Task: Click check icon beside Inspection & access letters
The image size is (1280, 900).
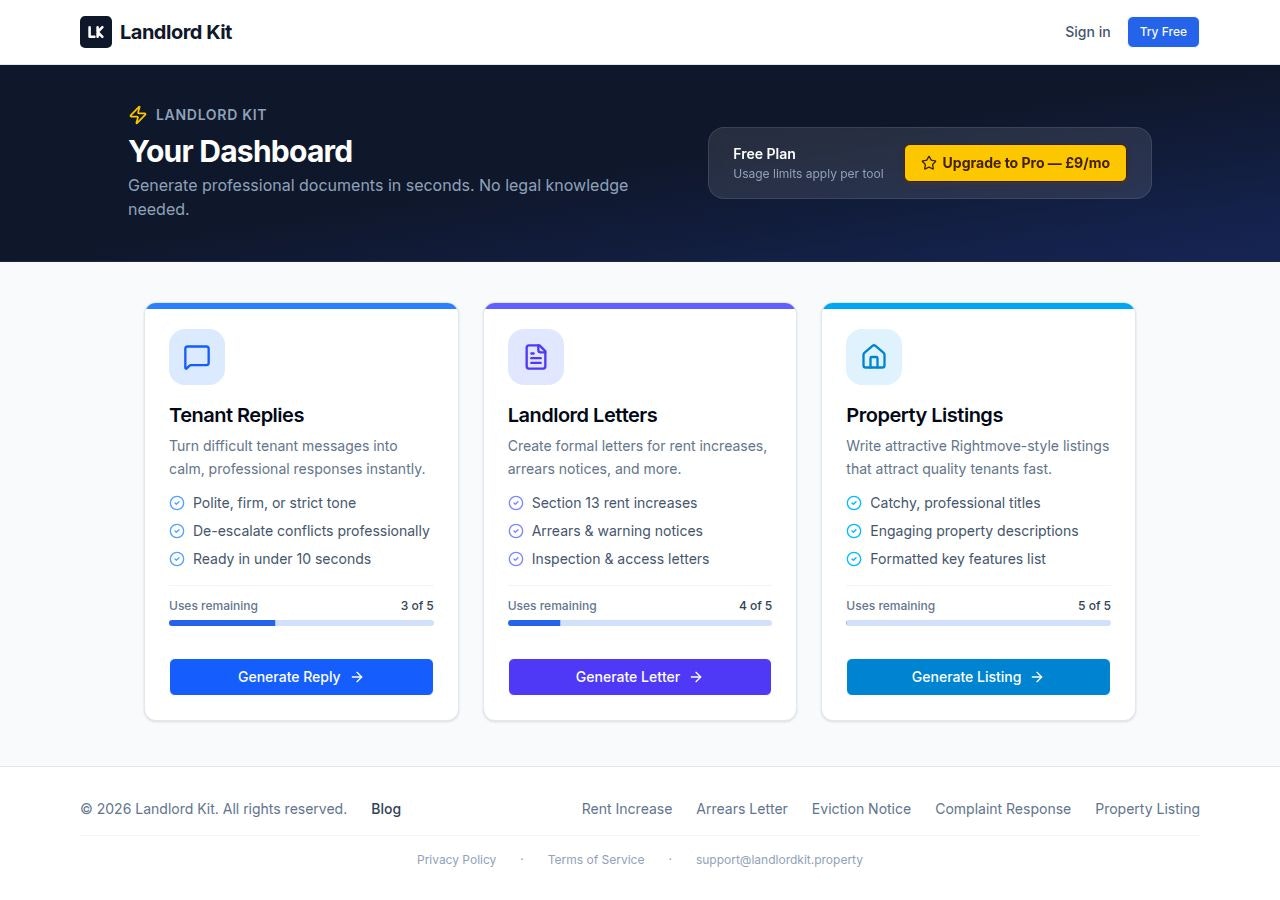Action: pos(516,559)
